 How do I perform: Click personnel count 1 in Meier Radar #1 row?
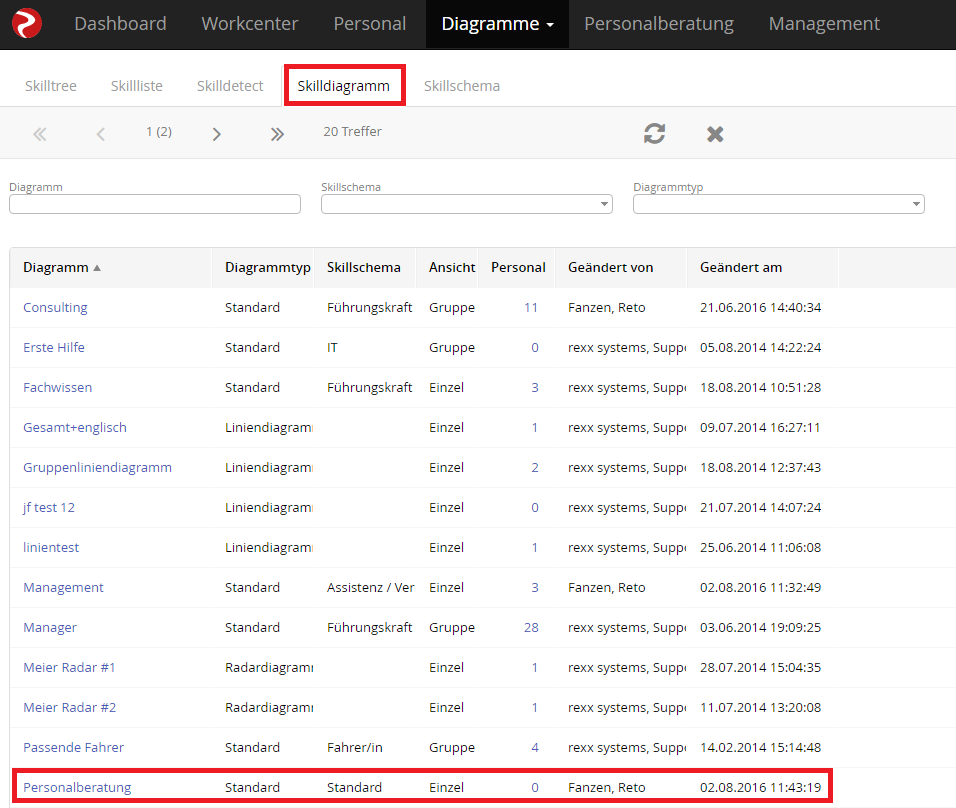pyautogui.click(x=535, y=668)
